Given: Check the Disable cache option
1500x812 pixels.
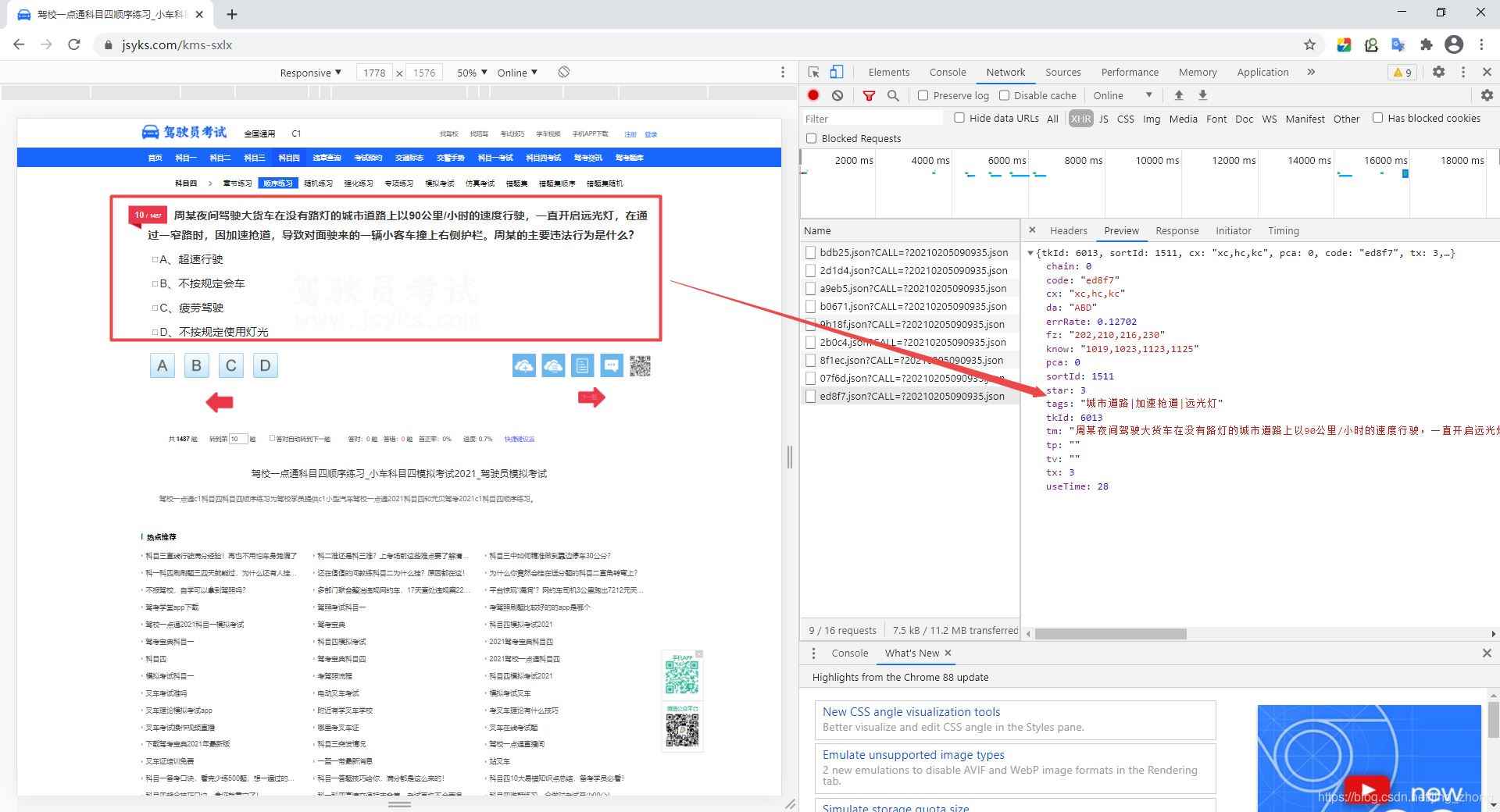Looking at the screenshot, I should (1005, 95).
